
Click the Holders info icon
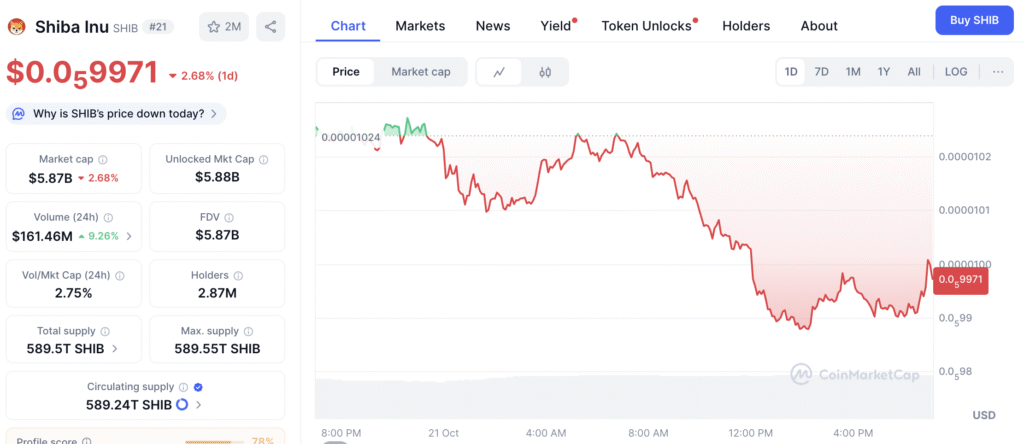pos(238,275)
